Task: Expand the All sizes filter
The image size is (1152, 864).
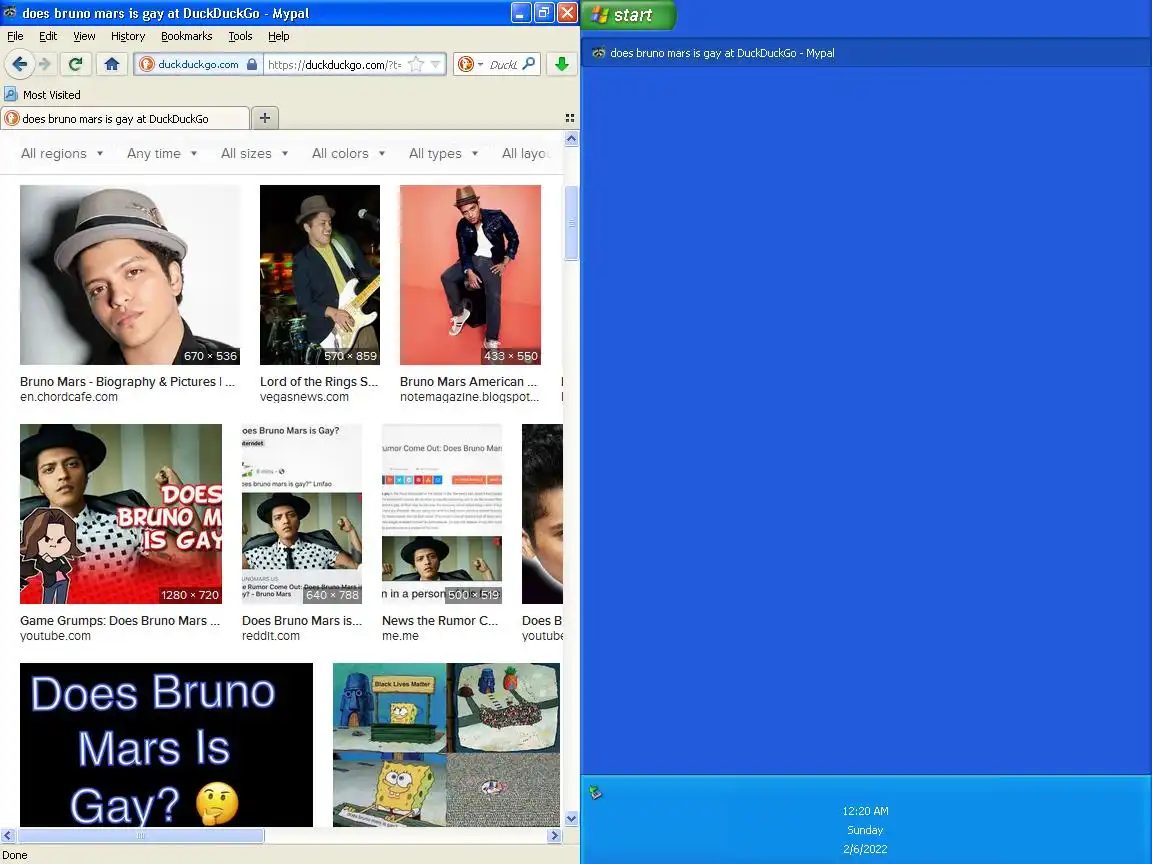Action: pos(254,154)
